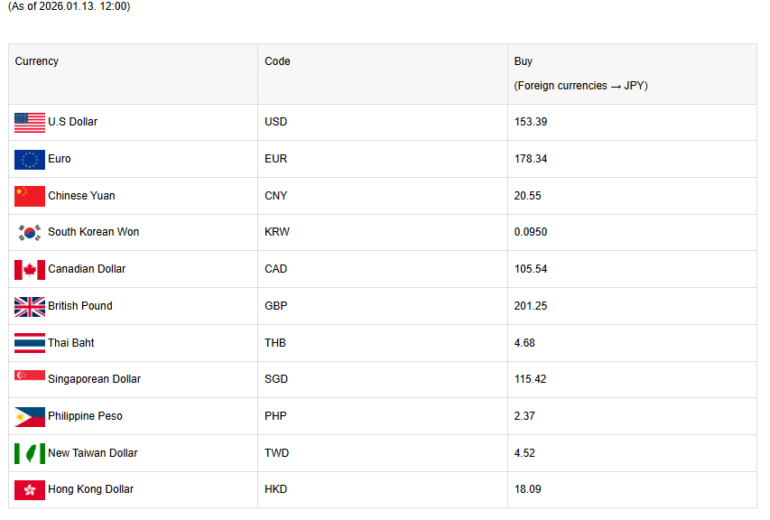Viewport: 770px width, 520px height.
Task: Select the USD code cell
Action: pos(276,122)
